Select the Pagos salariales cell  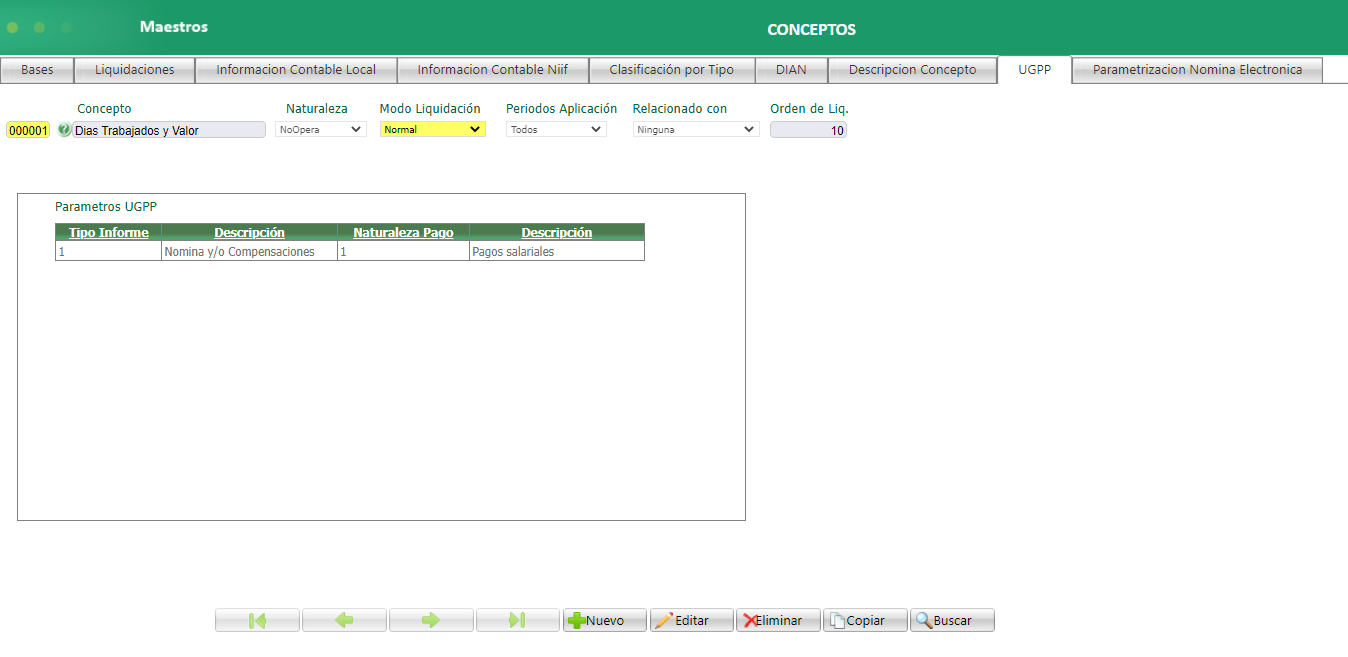[557, 252]
